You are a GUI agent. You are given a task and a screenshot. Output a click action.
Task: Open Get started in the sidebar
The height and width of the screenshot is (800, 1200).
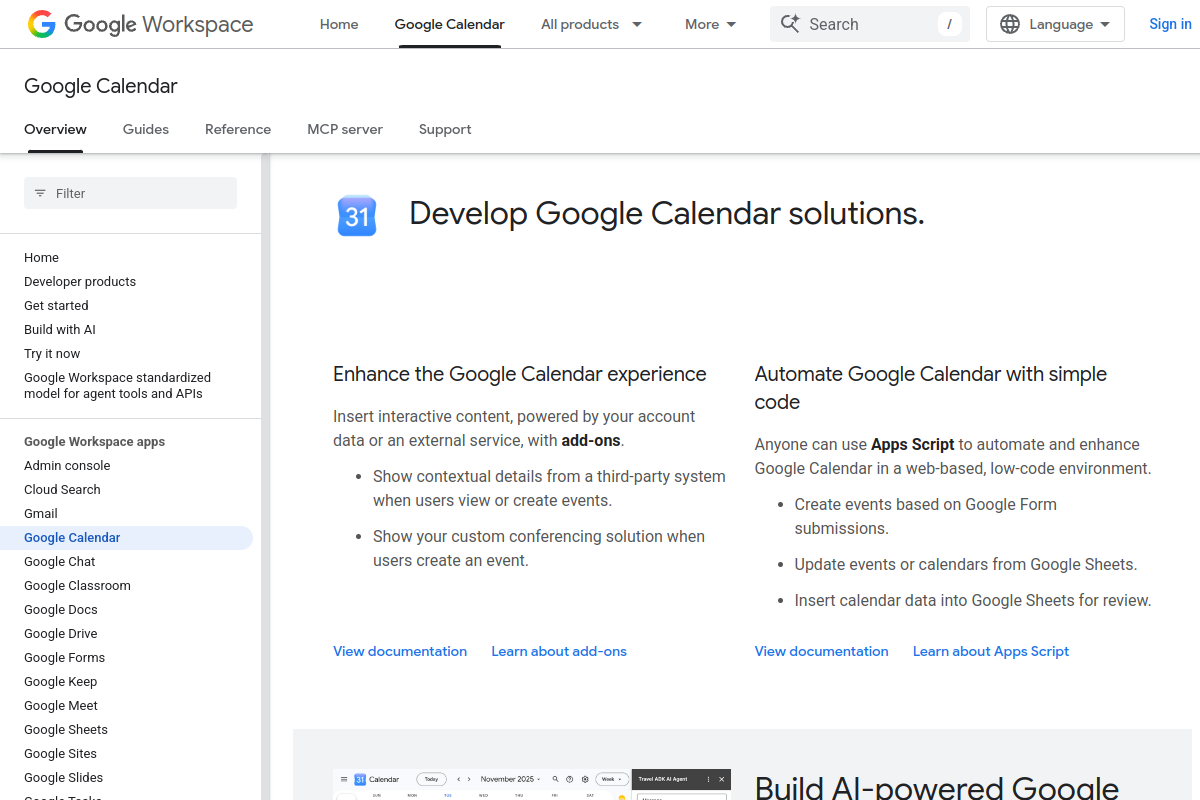[56, 305]
